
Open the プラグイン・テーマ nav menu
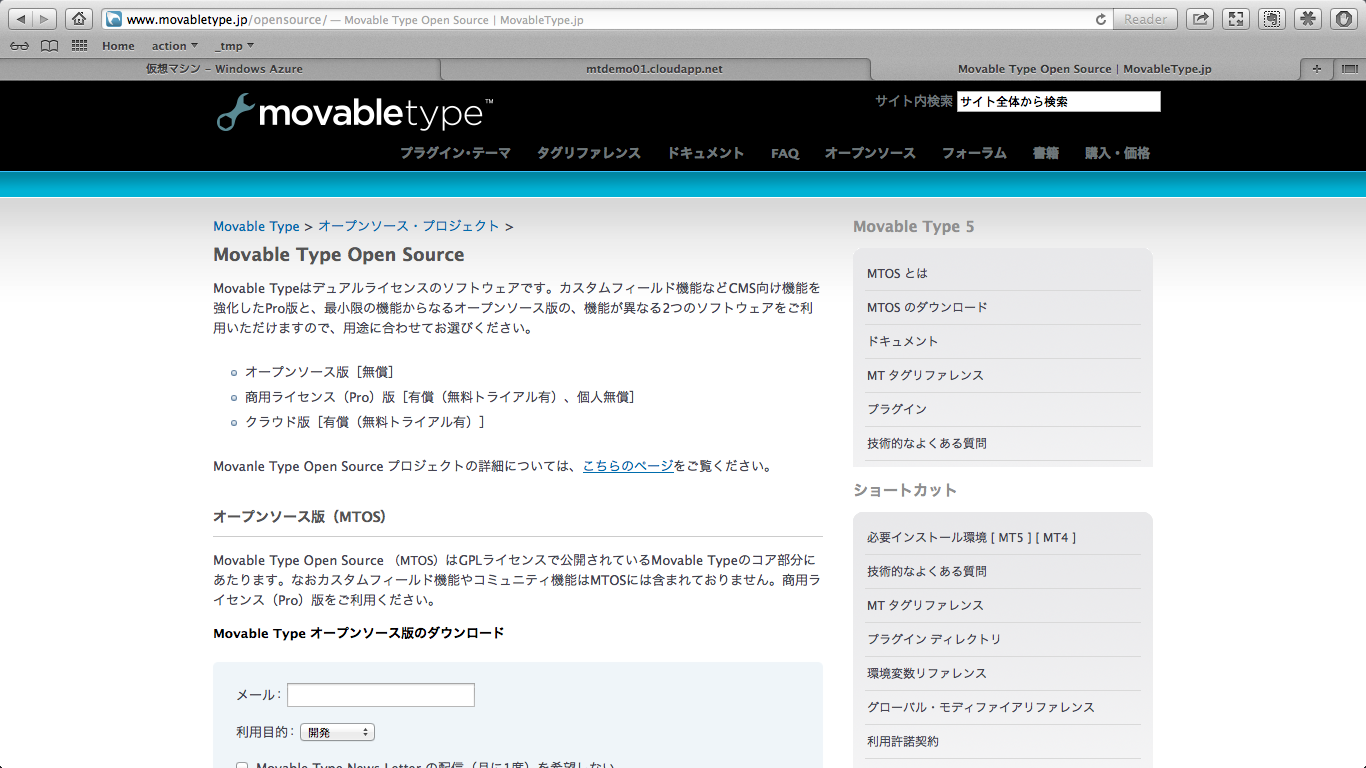(455, 153)
